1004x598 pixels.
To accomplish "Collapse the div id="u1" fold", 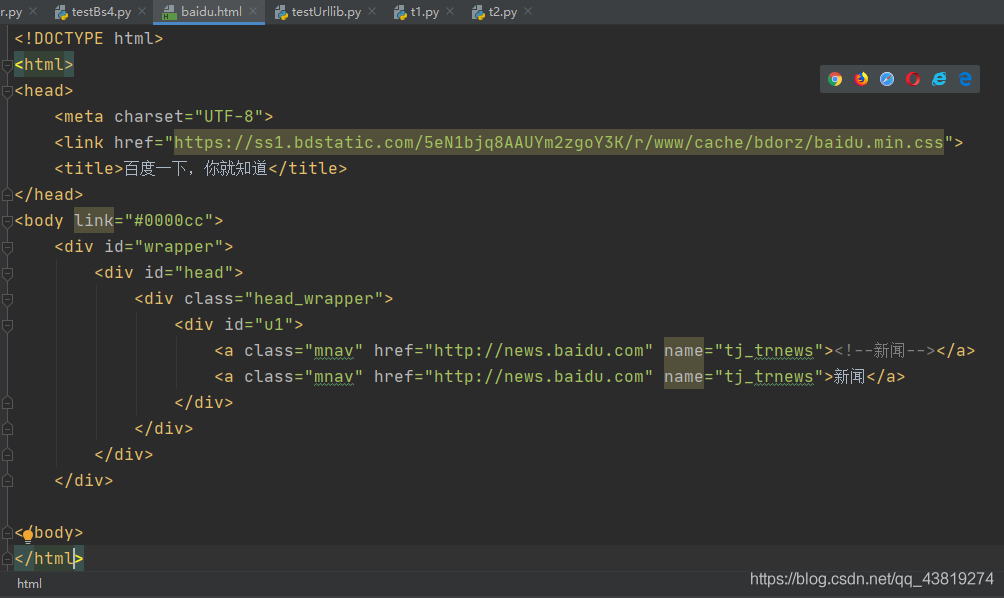I will (x=8, y=325).
